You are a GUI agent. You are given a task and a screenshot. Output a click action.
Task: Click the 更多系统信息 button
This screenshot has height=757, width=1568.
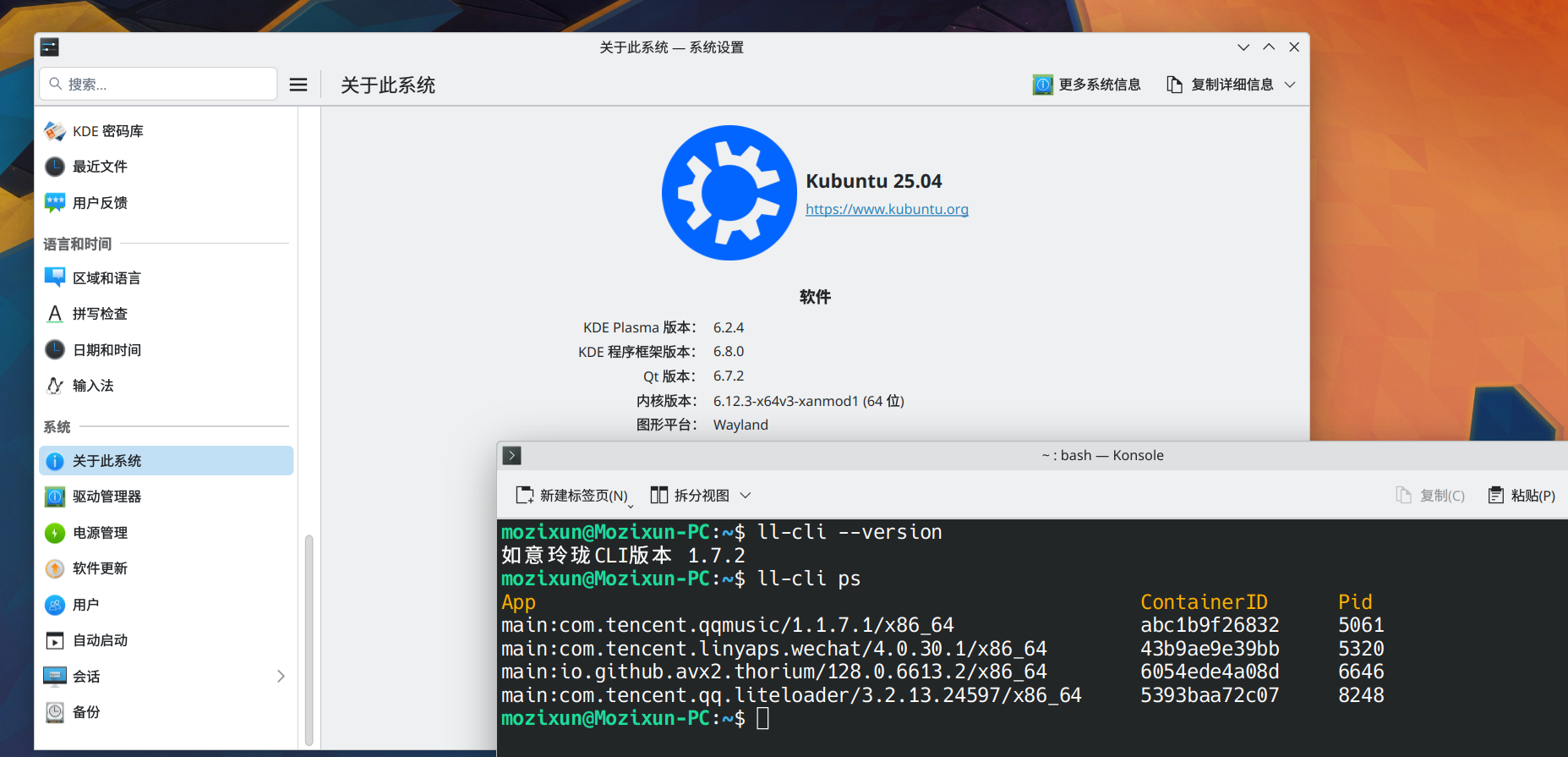(x=1086, y=85)
